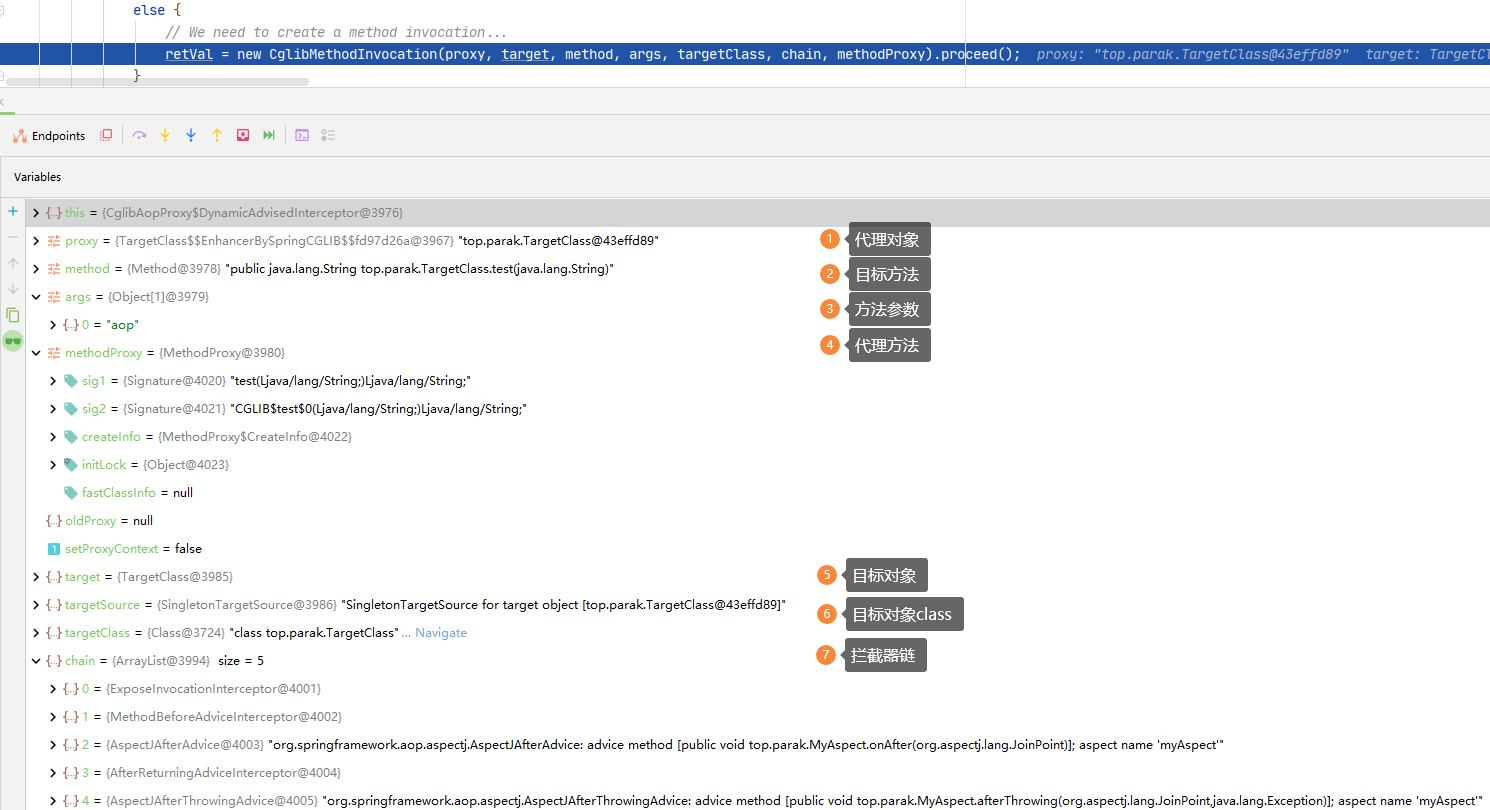Click the {MethodProxy@3980} value text
Viewport: 1490px width, 810px height.
[x=222, y=353]
